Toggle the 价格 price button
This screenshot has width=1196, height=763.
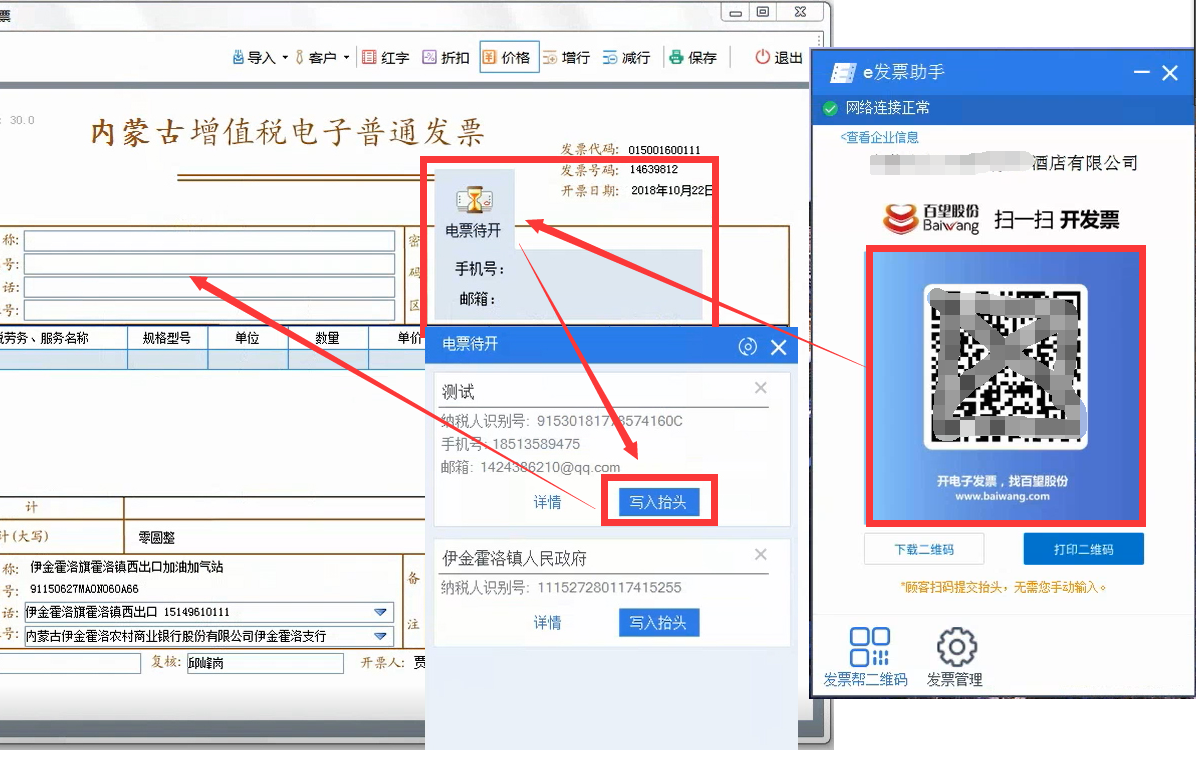(x=509, y=57)
